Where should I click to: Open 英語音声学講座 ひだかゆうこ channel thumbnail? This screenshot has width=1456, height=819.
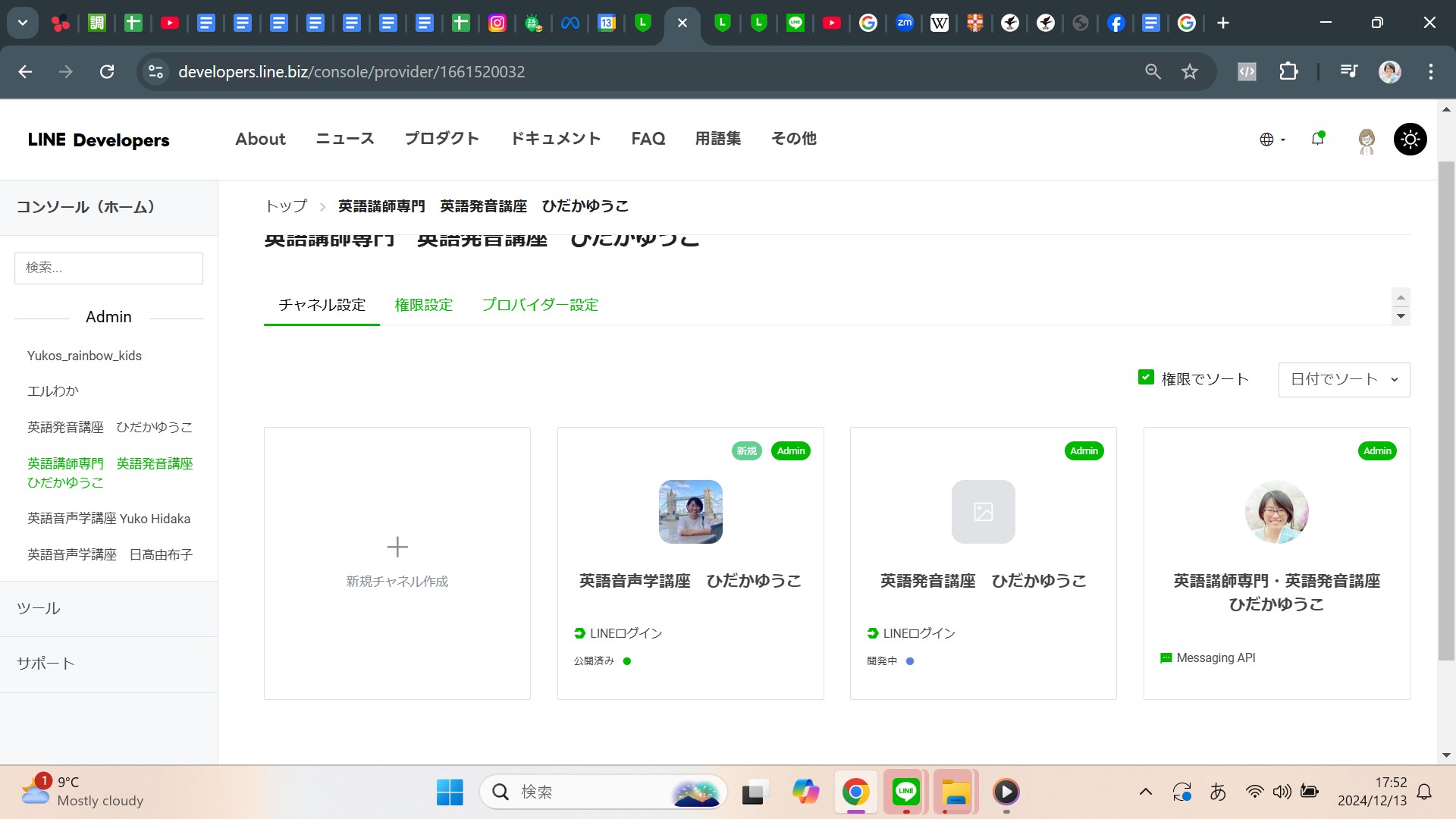point(691,512)
